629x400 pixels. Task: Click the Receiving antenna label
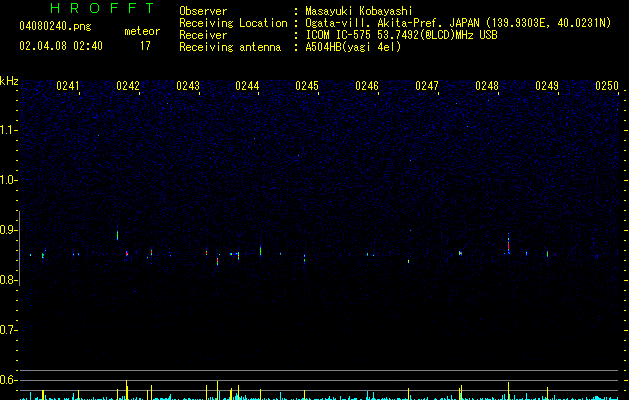coord(230,47)
